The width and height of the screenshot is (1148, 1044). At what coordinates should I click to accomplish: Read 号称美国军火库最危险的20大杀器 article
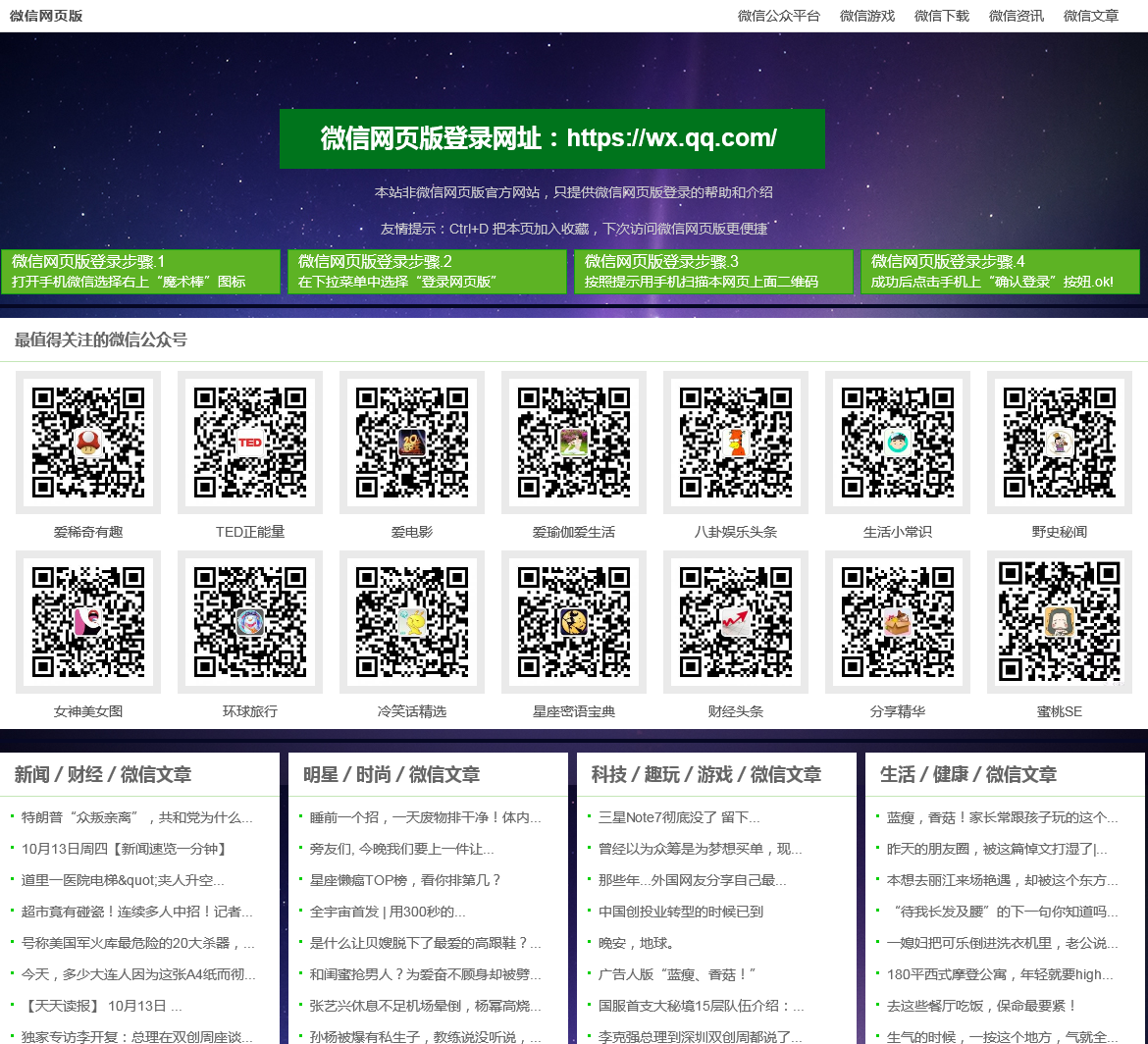[137, 944]
